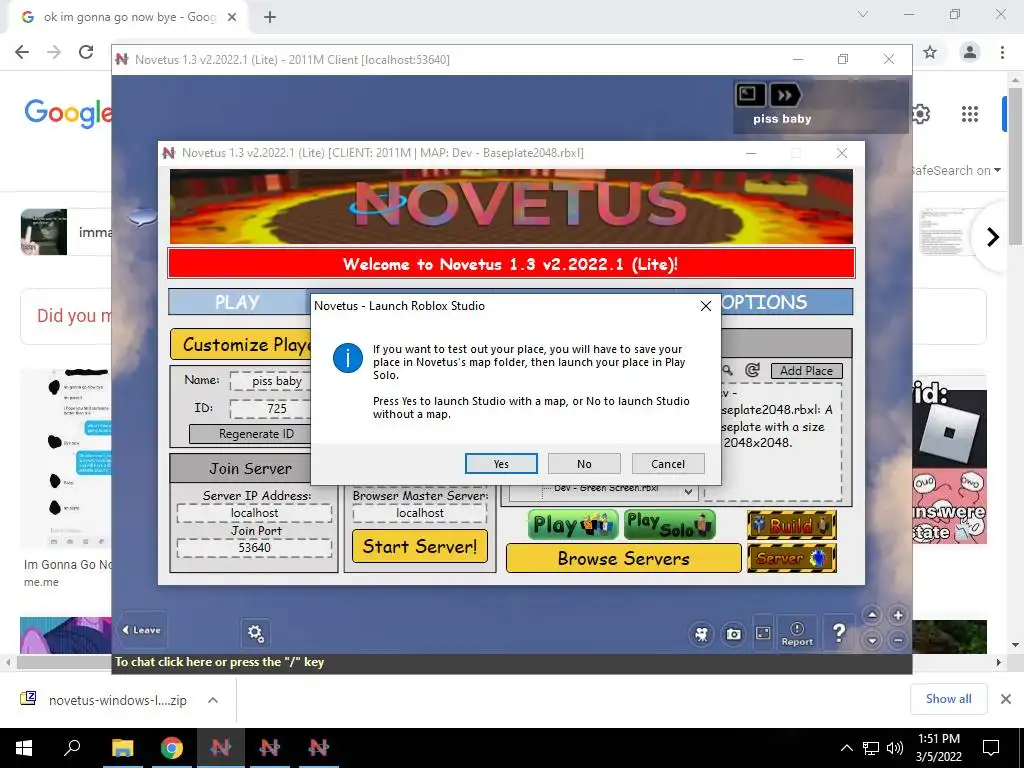Open the OPTIONS tab in Novetus
The image size is (1024, 768).
[764, 302]
